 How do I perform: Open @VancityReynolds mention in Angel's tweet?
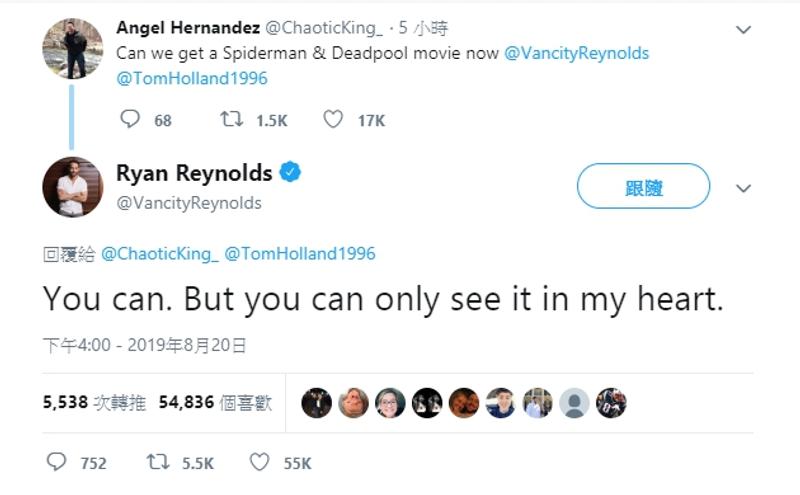(x=576, y=53)
